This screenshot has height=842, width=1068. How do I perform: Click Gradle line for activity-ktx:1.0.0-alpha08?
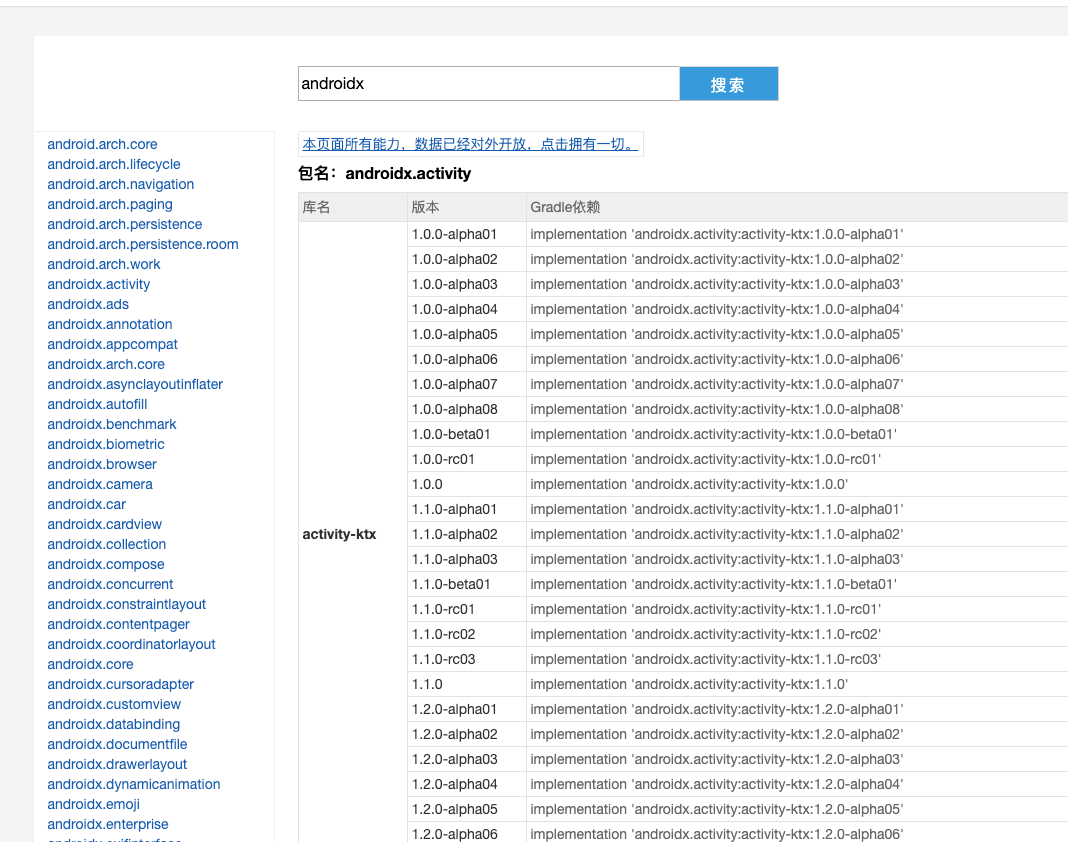tap(717, 409)
